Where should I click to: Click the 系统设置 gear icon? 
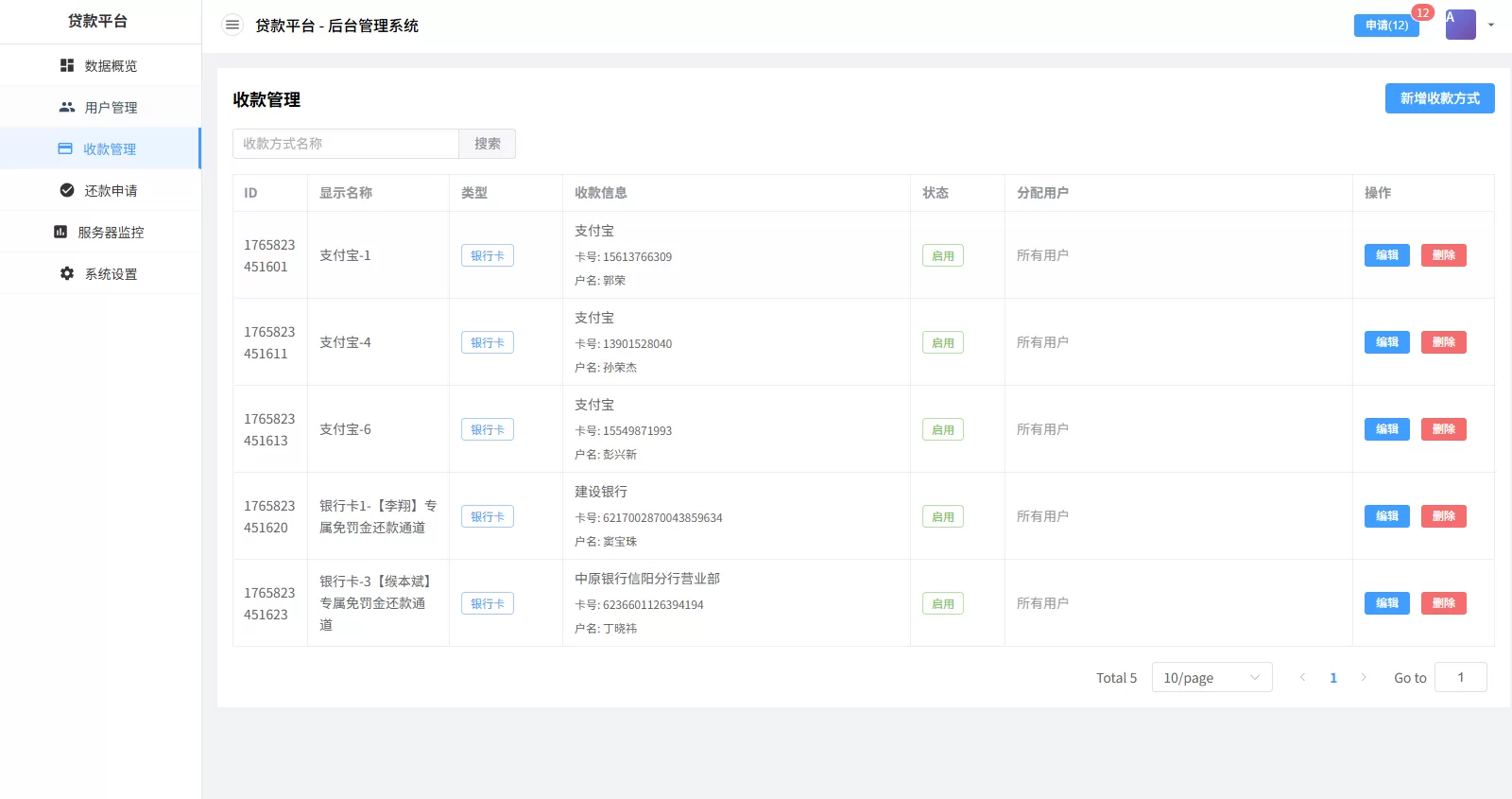click(x=67, y=273)
